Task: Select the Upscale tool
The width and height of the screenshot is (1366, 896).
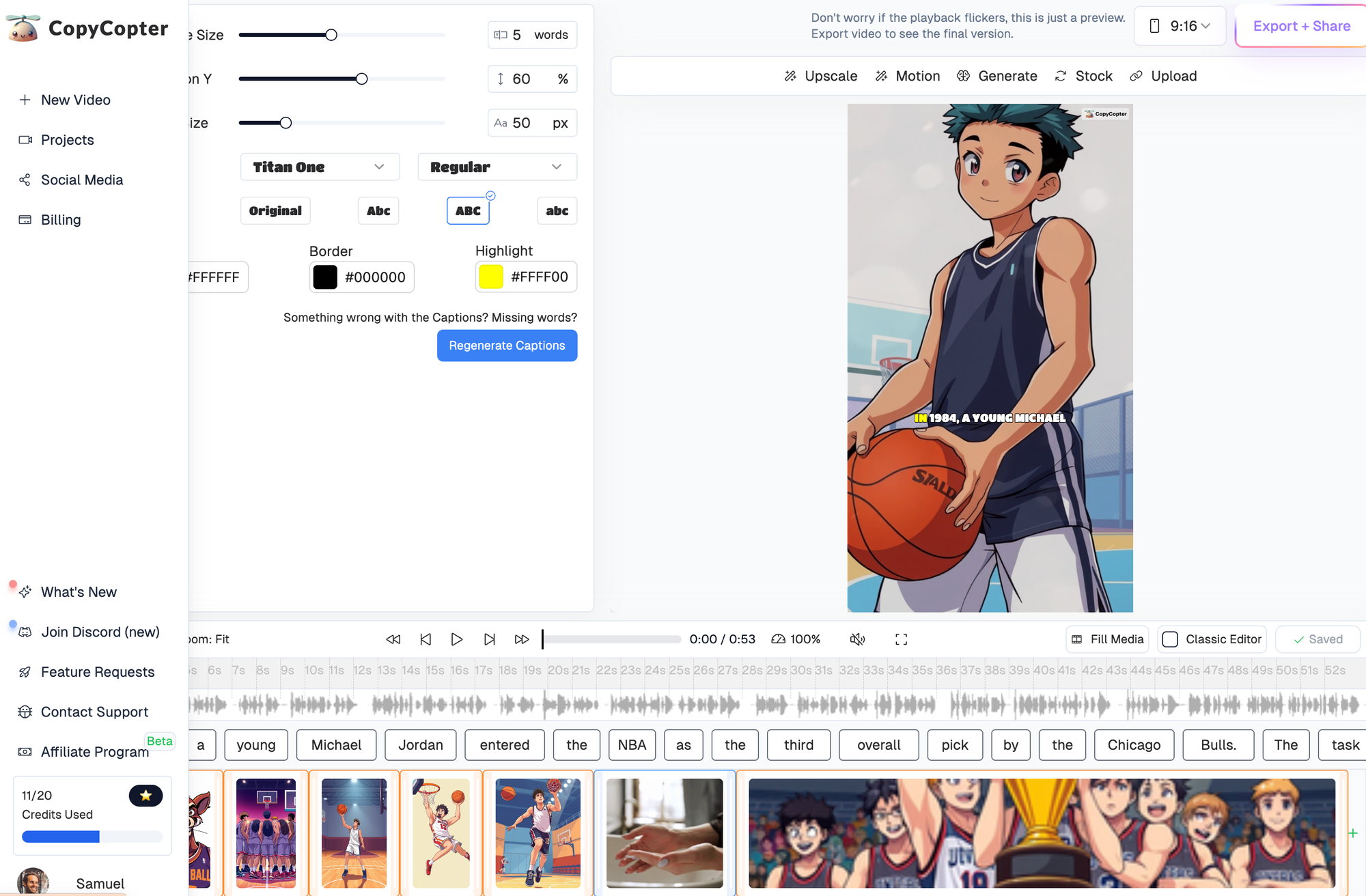Action: point(820,76)
